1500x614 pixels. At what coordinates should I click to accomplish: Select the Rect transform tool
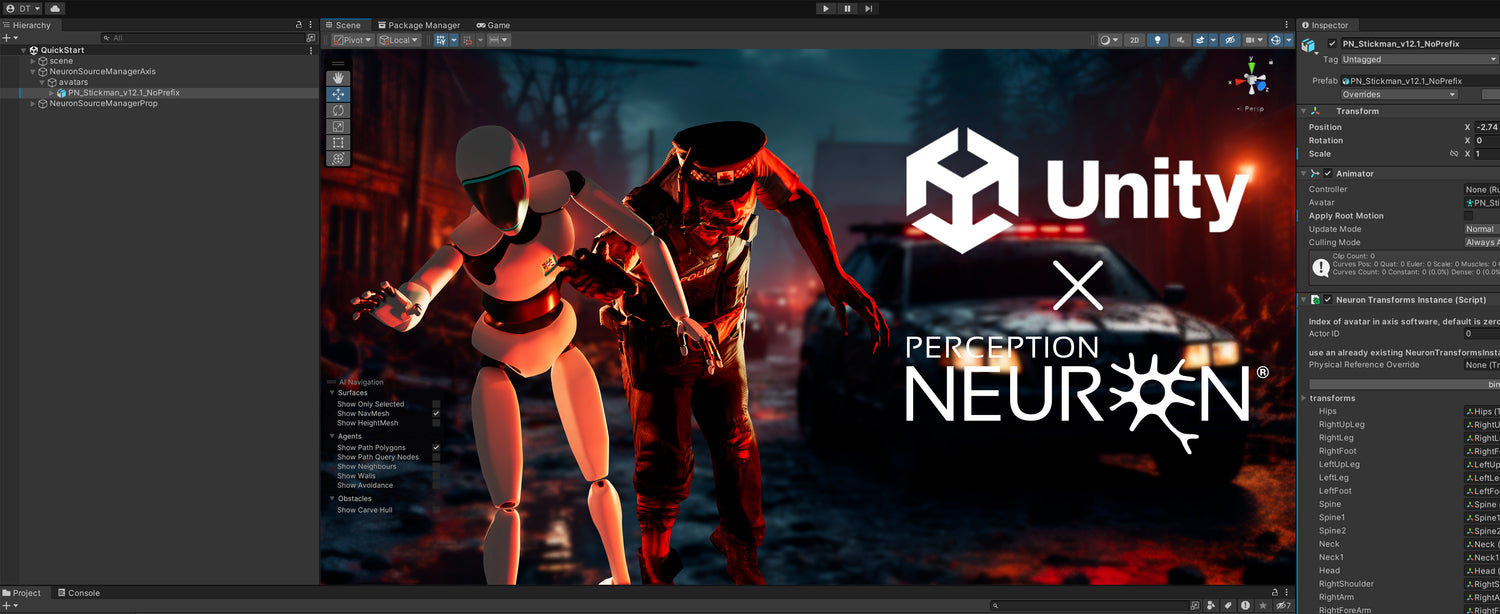point(338,144)
